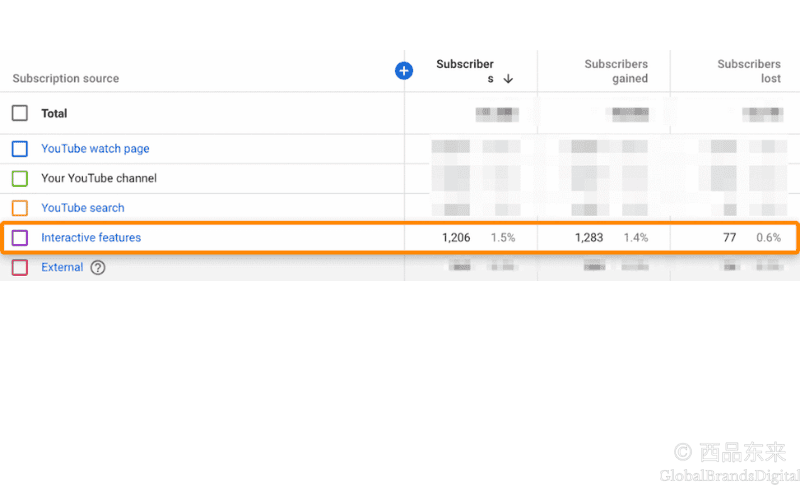
Task: Sort by Subscribers down-arrow icon
Action: click(508, 79)
